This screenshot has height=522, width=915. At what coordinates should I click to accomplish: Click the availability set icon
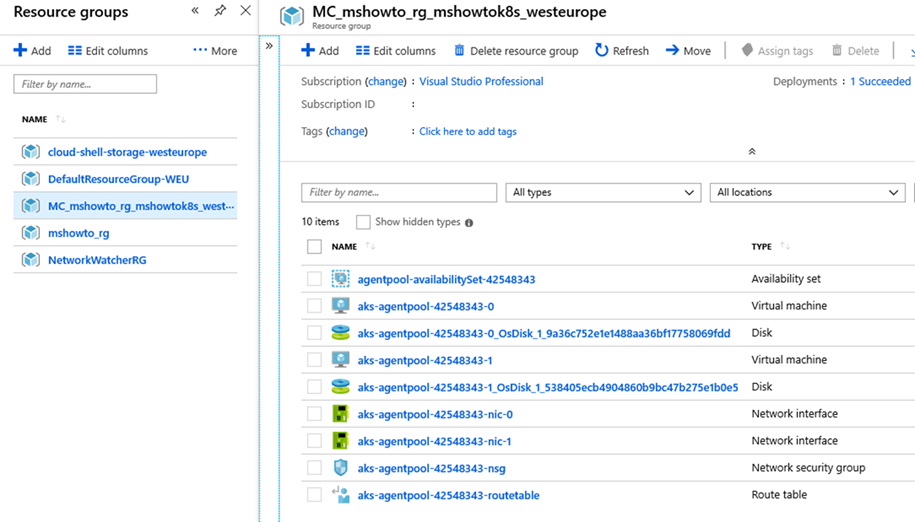340,278
